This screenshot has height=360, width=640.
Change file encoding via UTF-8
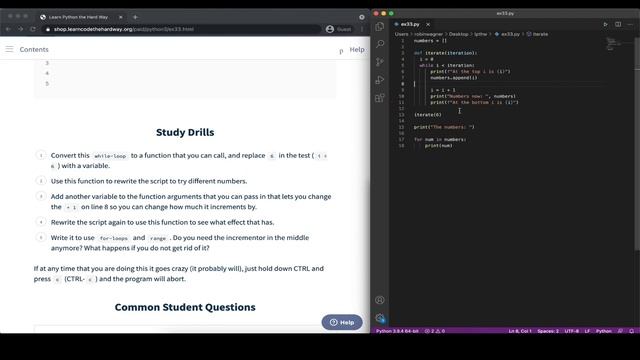(571, 331)
